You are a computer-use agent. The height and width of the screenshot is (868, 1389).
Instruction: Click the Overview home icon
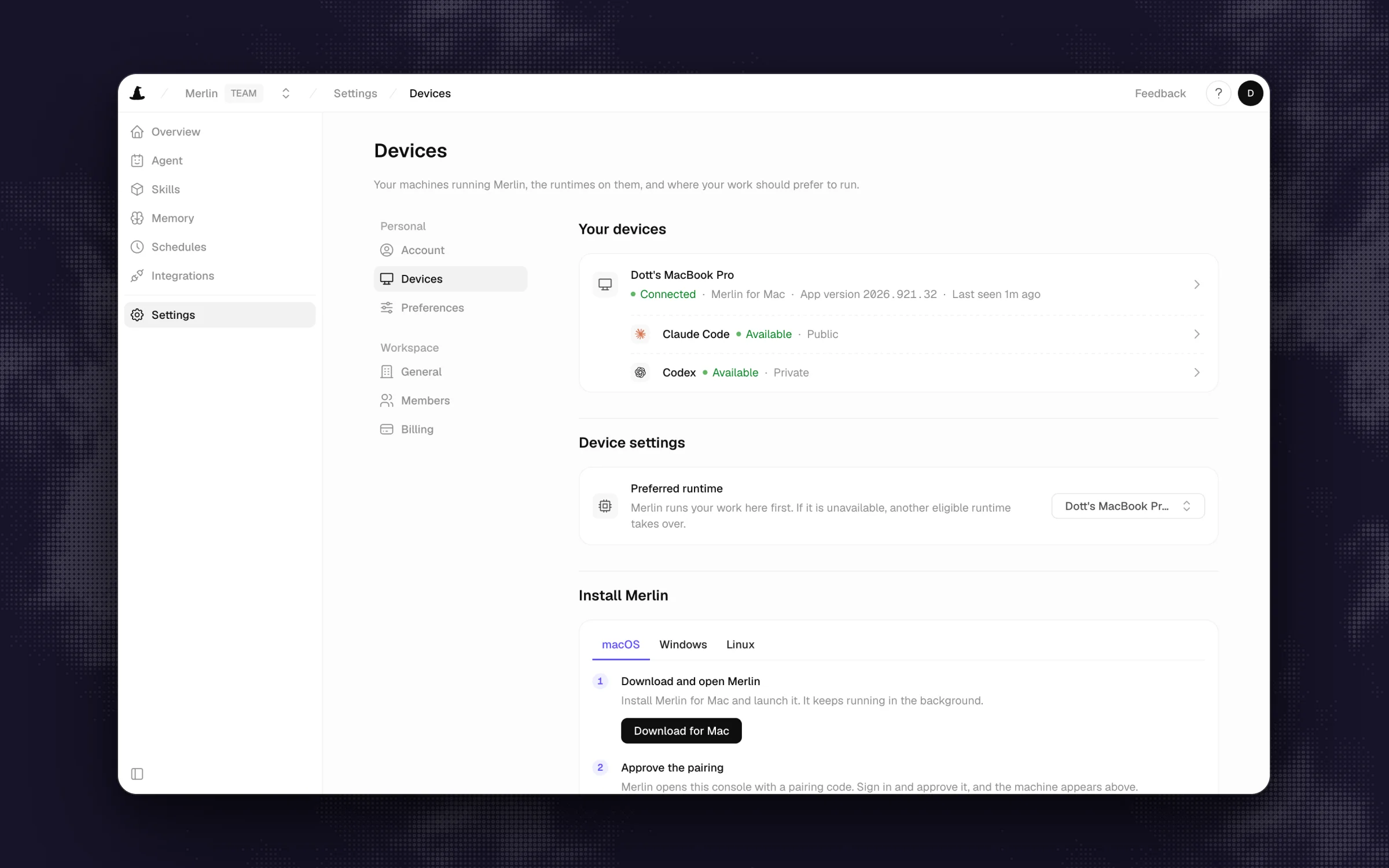[137, 132]
